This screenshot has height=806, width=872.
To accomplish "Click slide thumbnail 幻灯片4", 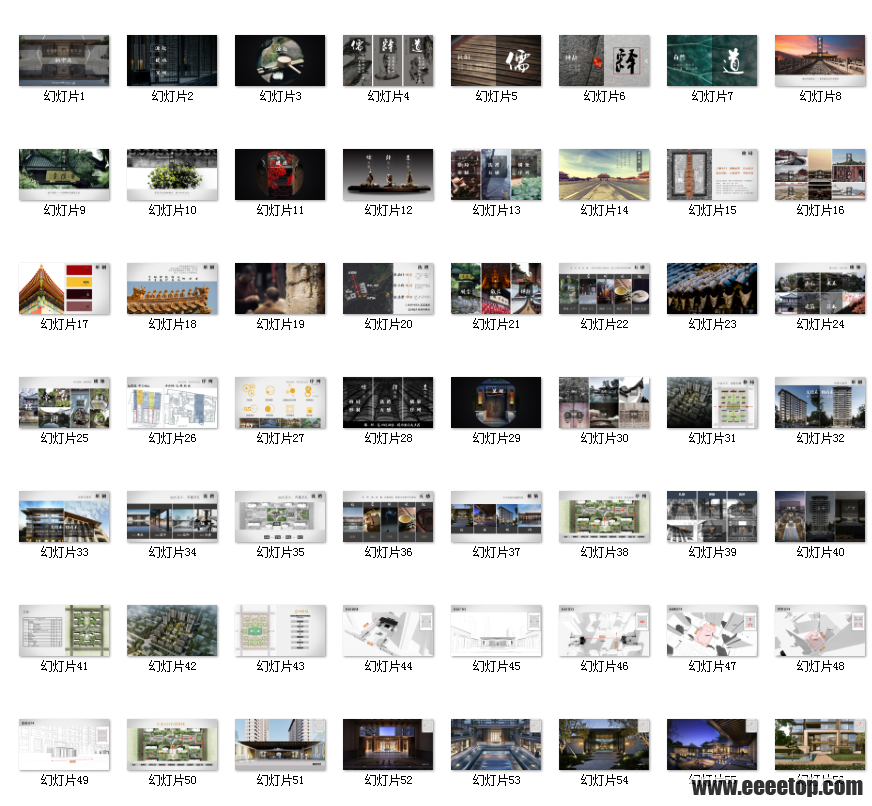I will pyautogui.click(x=388, y=61).
